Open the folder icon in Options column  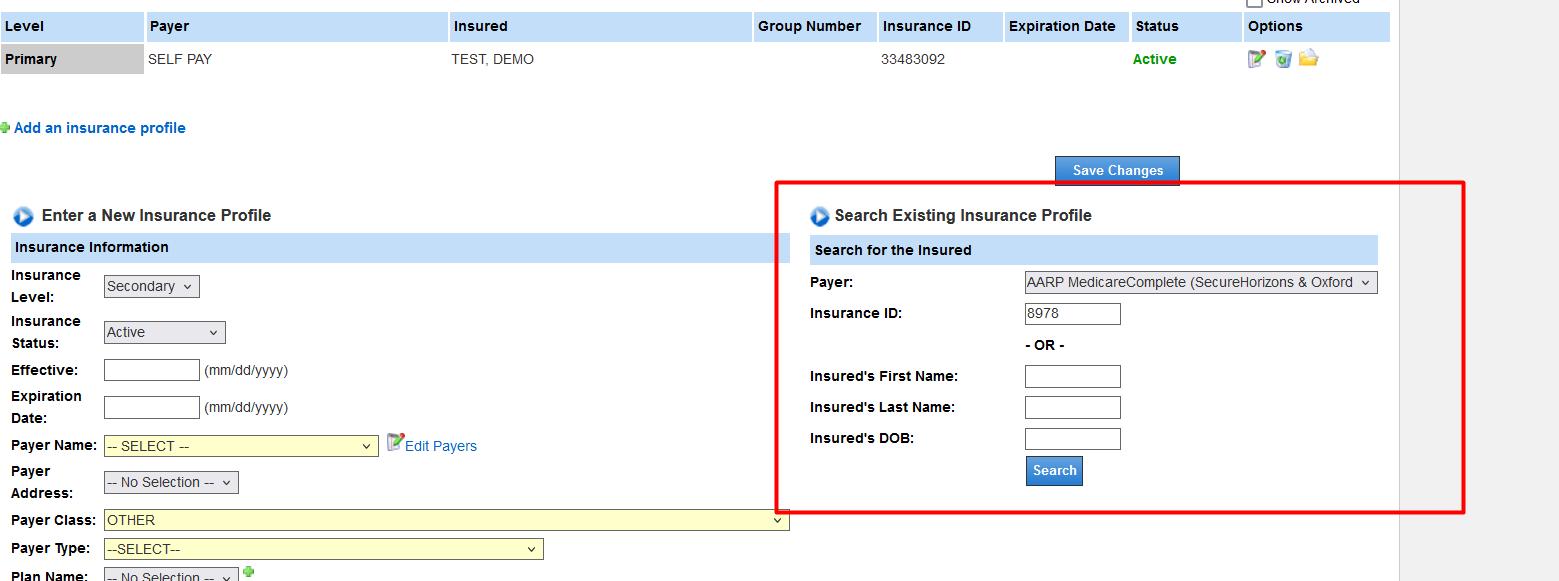point(1308,58)
